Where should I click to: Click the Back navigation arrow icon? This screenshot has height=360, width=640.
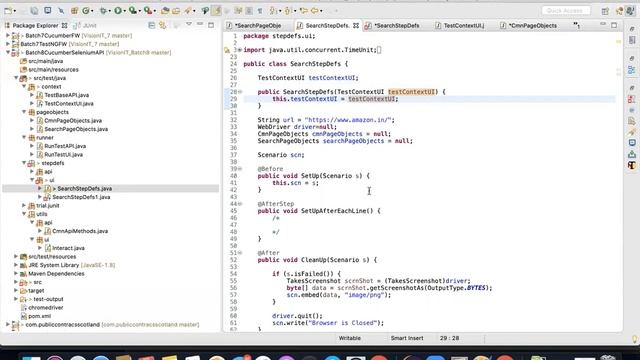pos(314,11)
